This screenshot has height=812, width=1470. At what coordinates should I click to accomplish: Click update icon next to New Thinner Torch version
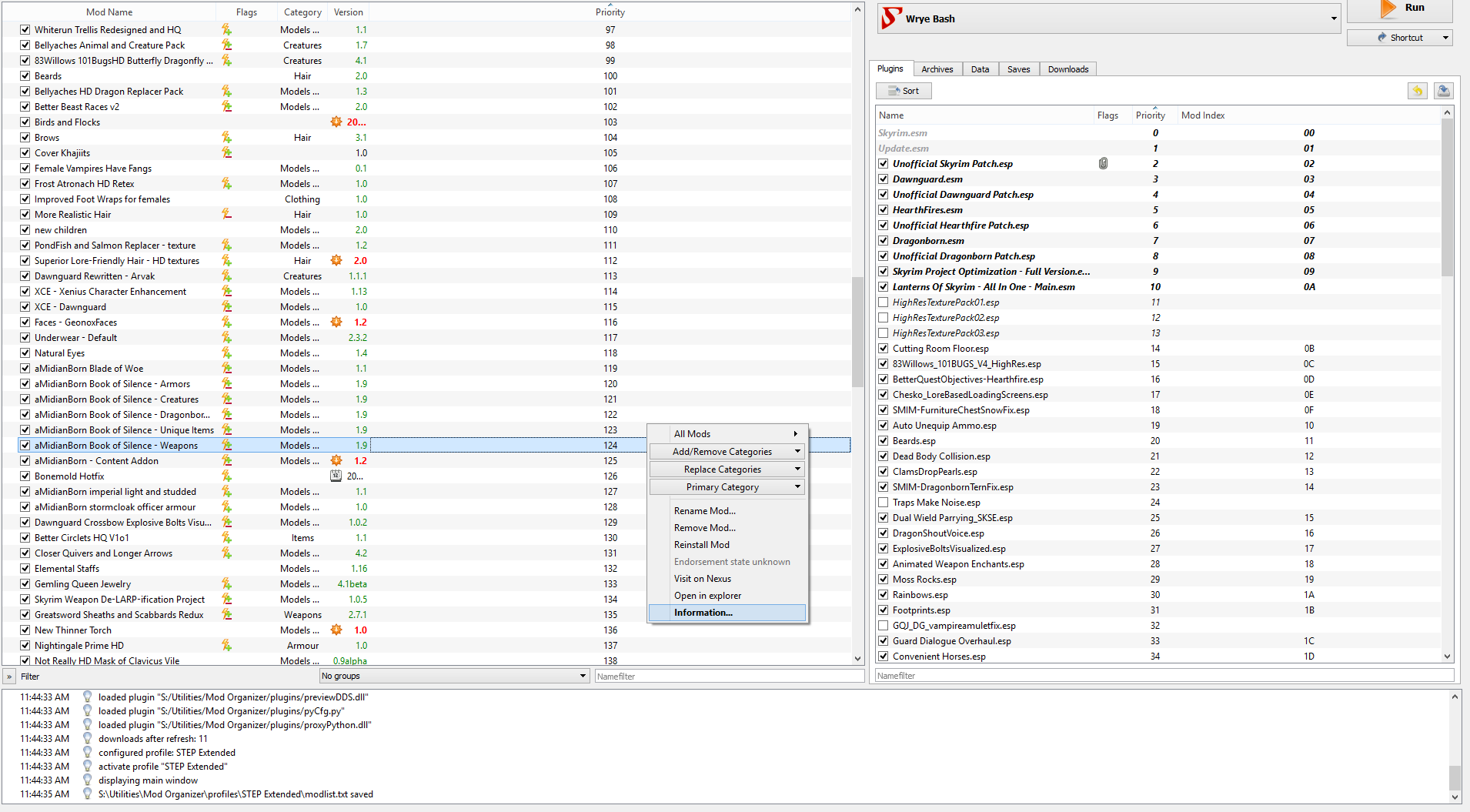pyautogui.click(x=336, y=630)
